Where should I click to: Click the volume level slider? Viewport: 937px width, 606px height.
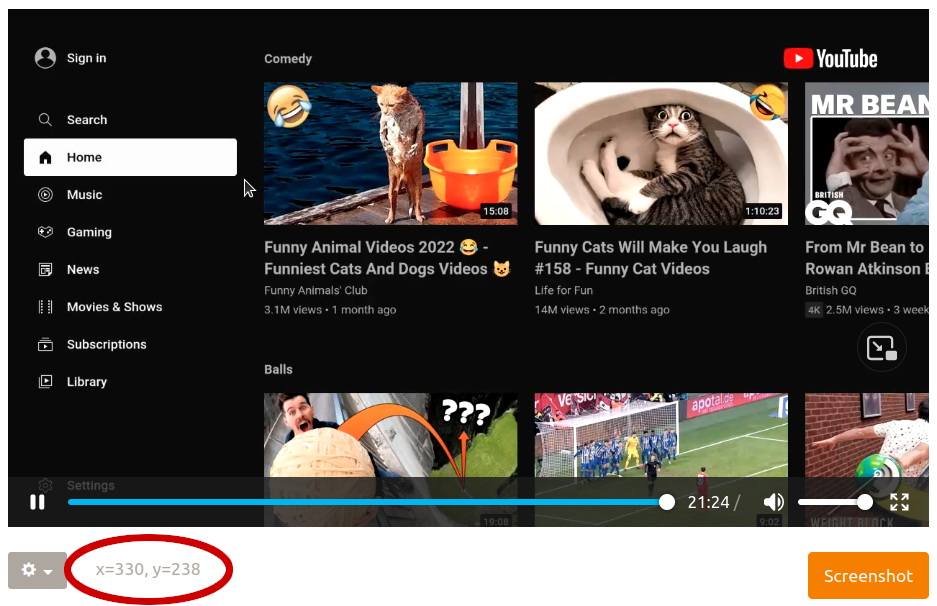(x=835, y=502)
